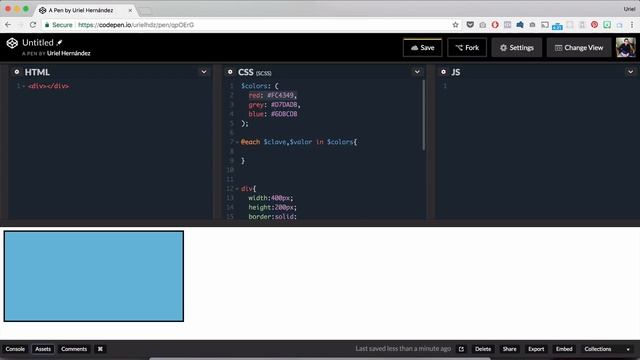This screenshot has height=360, width=640.
Task: Click the Cast extension icon
Action: 545,25
